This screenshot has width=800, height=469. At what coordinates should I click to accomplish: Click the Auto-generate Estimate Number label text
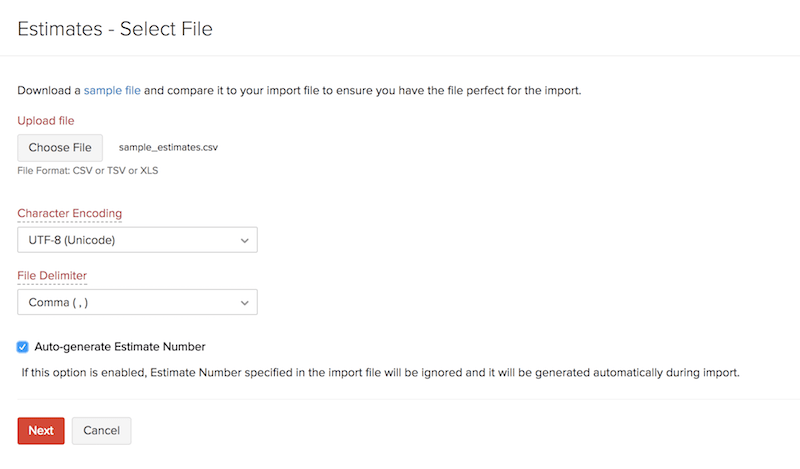point(120,347)
